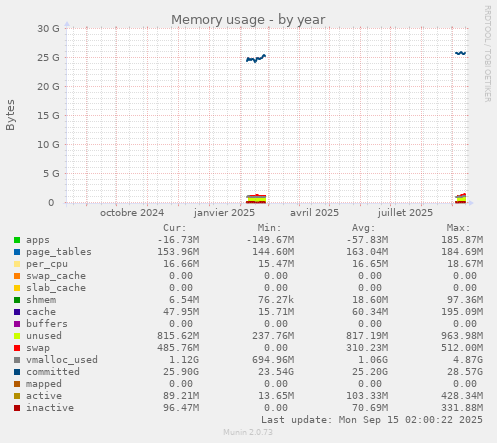Click the gray vmalloc_used legend swatch
Viewport: 497px width, 443px height.
coord(17,360)
